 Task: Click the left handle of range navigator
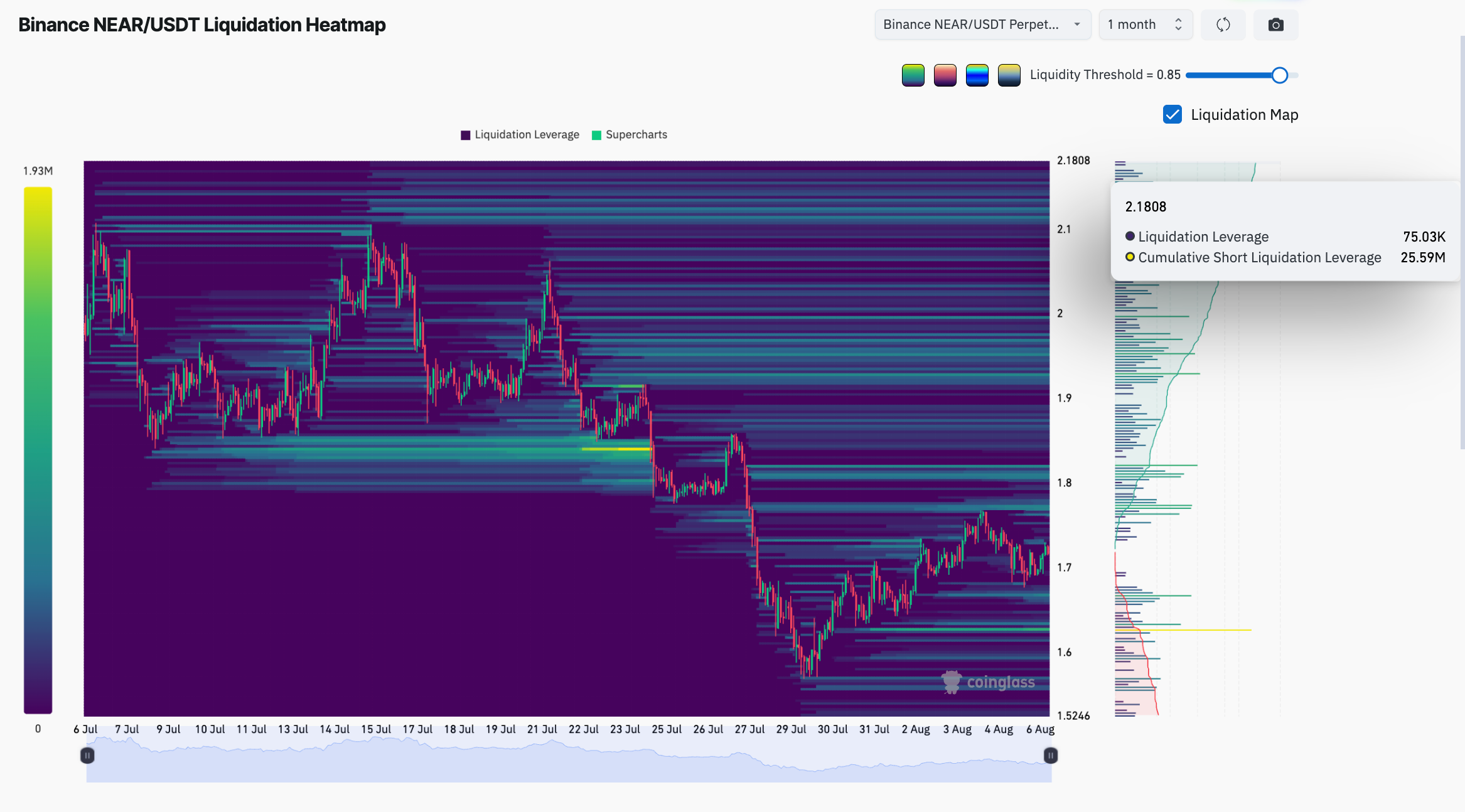[87, 756]
